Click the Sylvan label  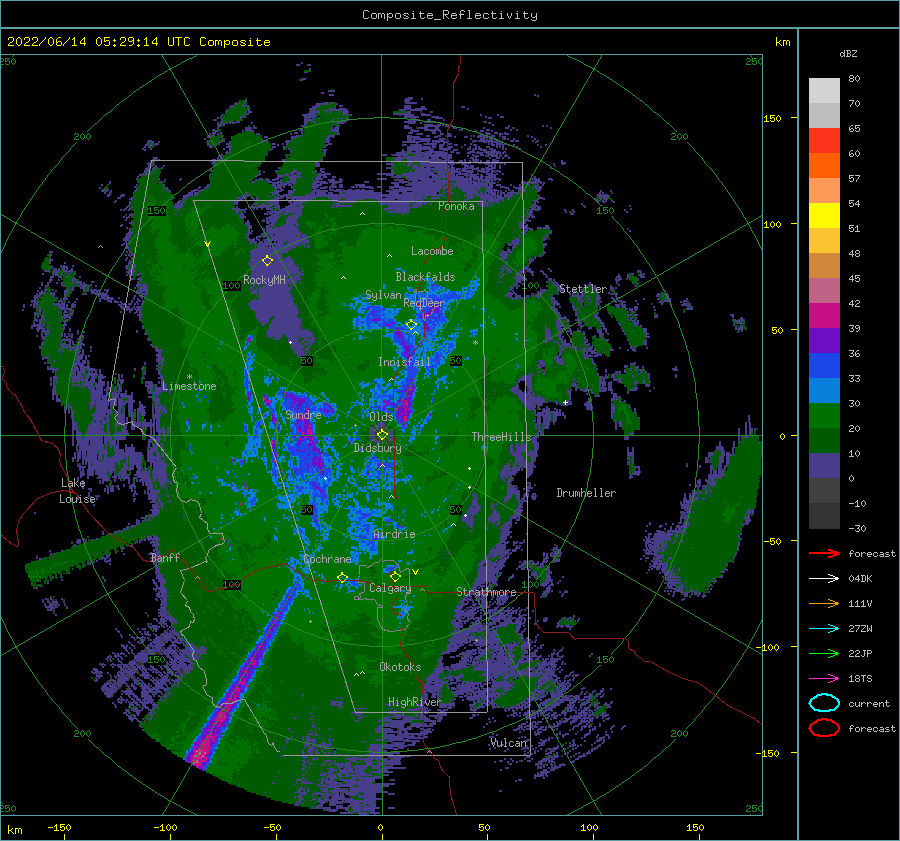(x=383, y=295)
